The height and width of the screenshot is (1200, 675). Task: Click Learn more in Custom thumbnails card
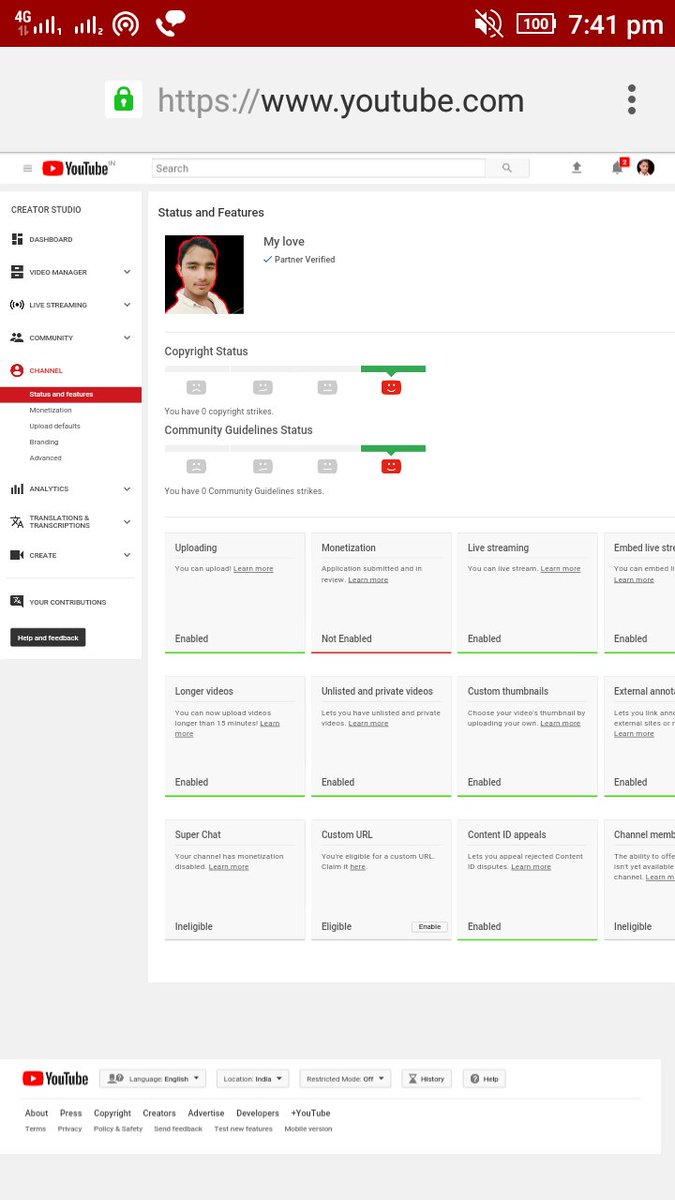point(560,723)
